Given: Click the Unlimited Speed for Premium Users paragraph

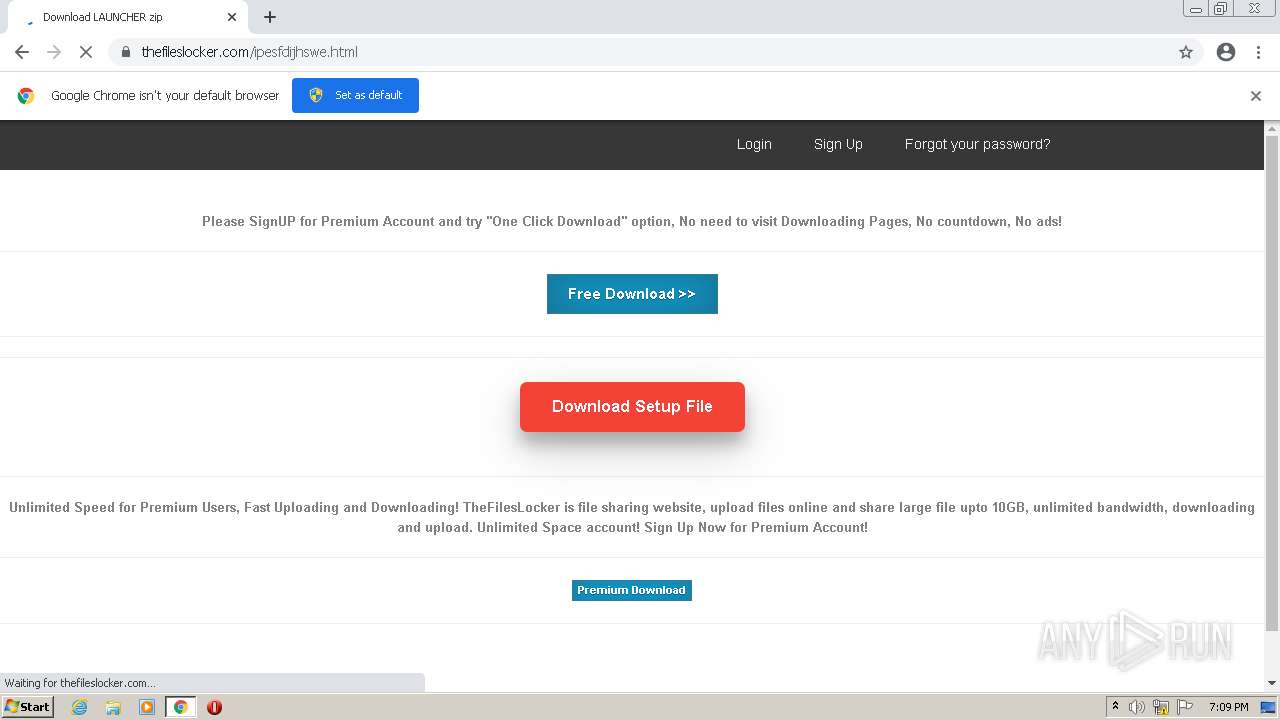Looking at the screenshot, I should 632,517.
